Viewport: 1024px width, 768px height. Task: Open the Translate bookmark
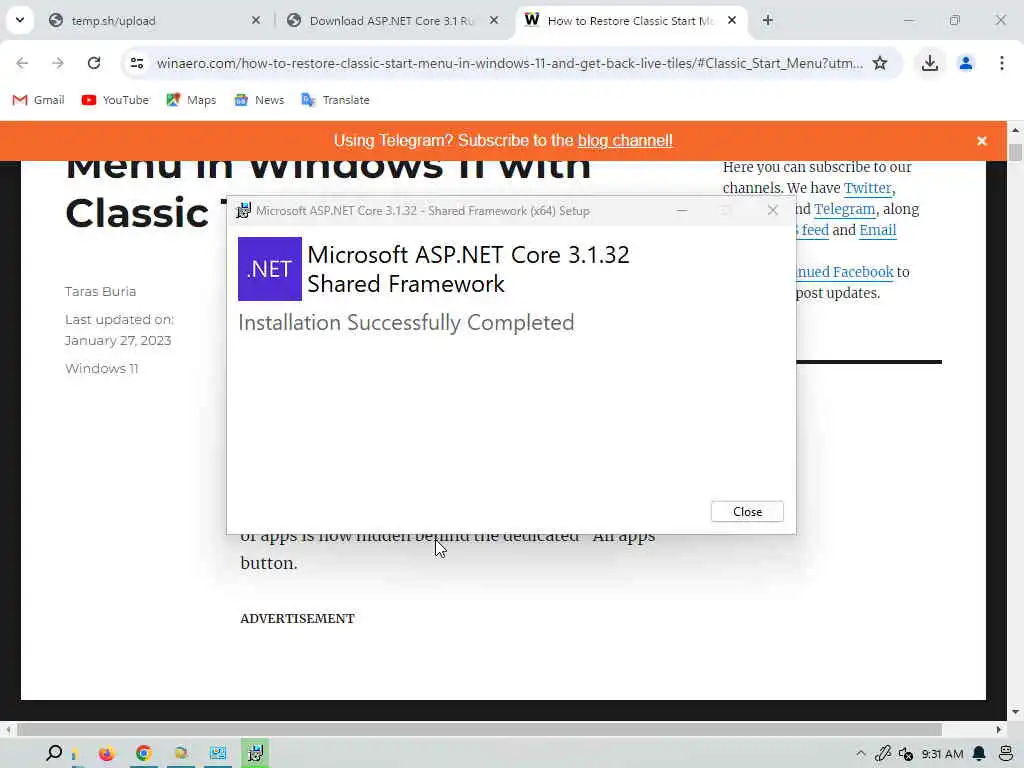pyautogui.click(x=336, y=100)
